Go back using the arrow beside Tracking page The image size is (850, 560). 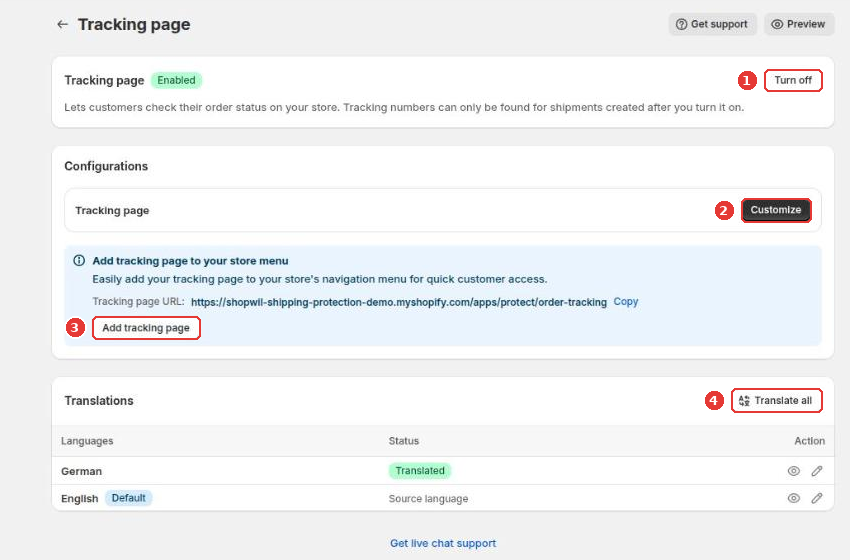pyautogui.click(x=62, y=24)
